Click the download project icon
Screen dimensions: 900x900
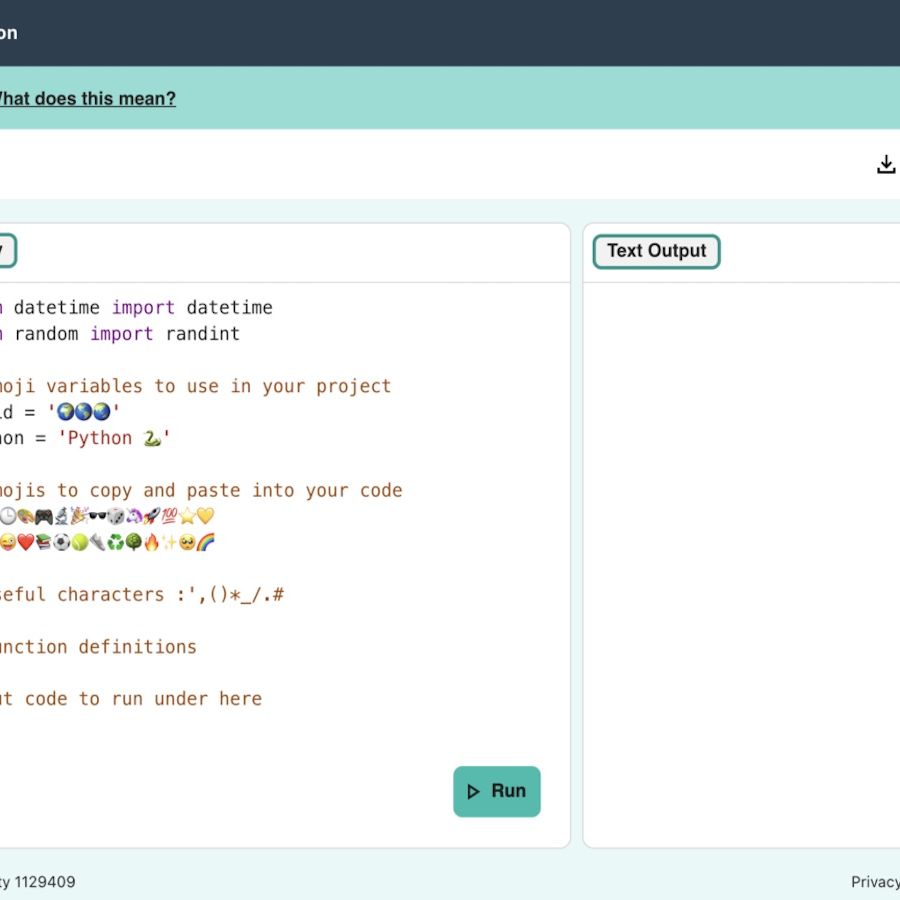[x=886, y=165]
